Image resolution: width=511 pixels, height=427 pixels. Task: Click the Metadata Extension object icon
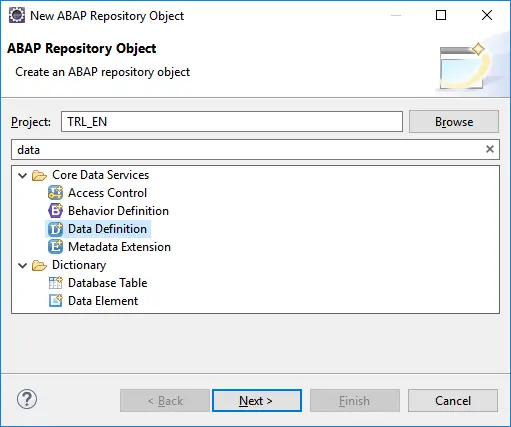pos(55,247)
